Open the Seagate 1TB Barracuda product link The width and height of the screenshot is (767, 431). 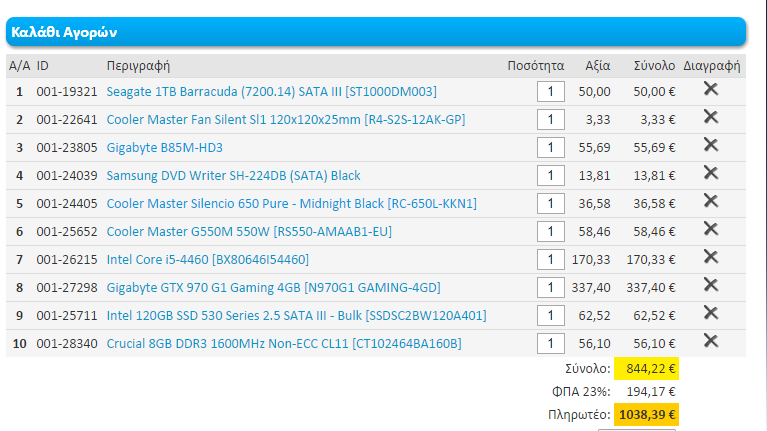pyautogui.click(x=271, y=91)
